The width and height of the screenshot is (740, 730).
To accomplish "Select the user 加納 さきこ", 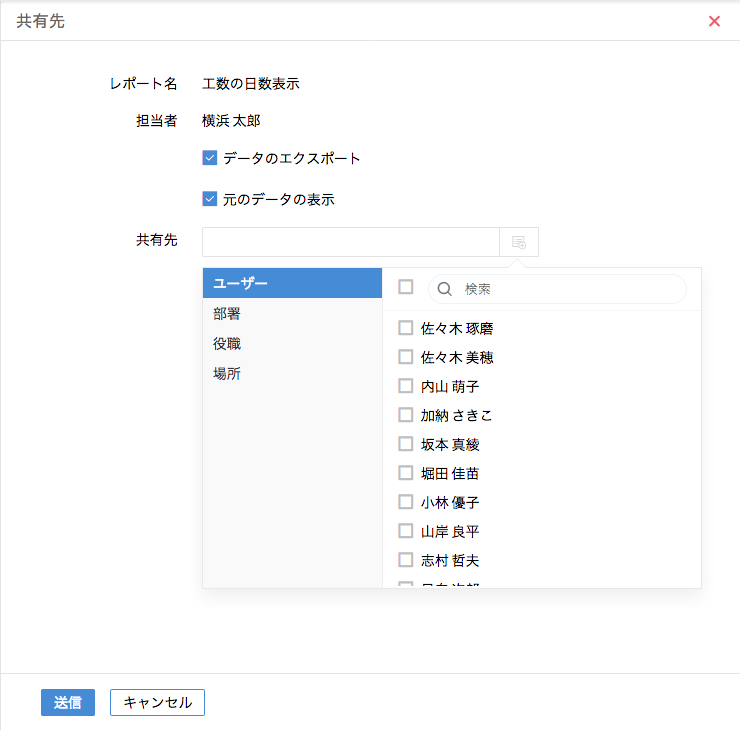I will (x=406, y=414).
